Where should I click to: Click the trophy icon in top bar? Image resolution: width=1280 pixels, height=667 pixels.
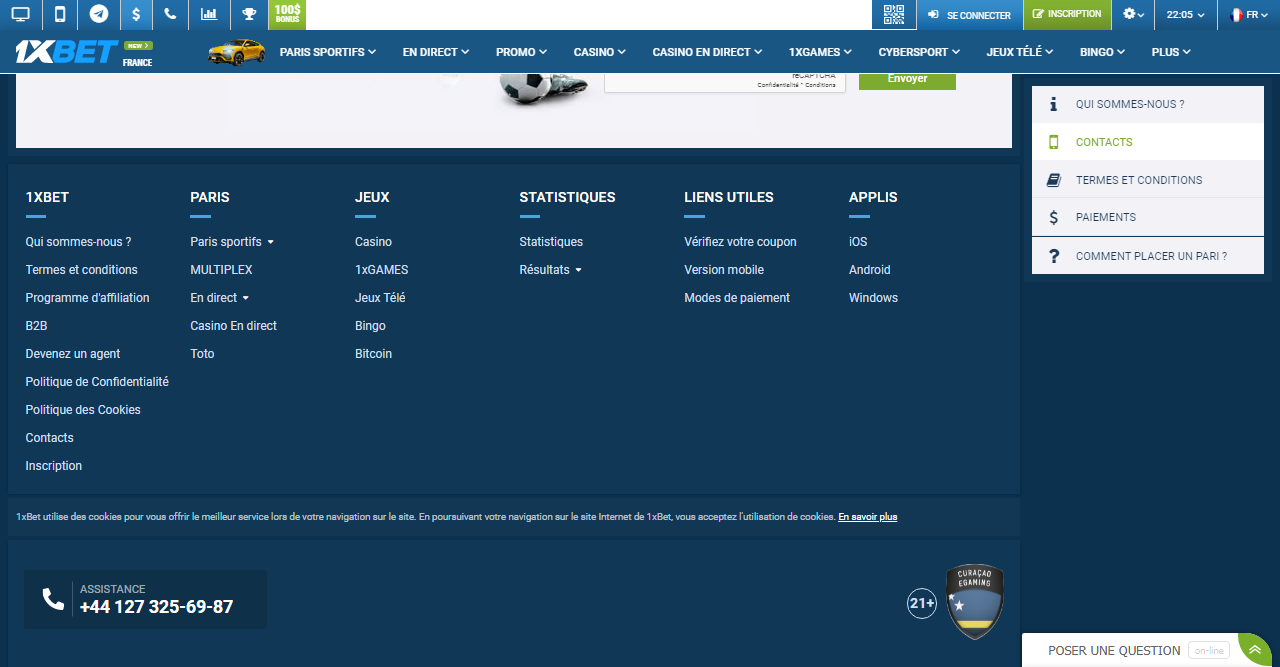click(249, 14)
